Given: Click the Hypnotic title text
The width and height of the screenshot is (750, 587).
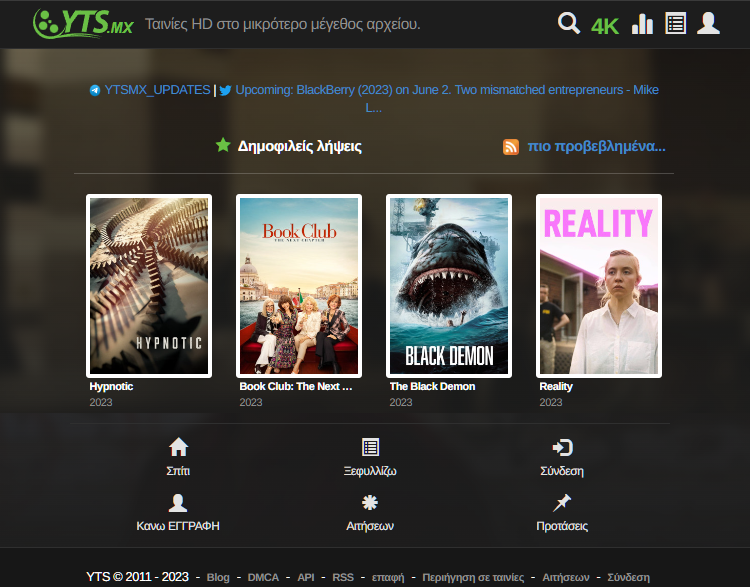Looking at the screenshot, I should pyautogui.click(x=111, y=387).
